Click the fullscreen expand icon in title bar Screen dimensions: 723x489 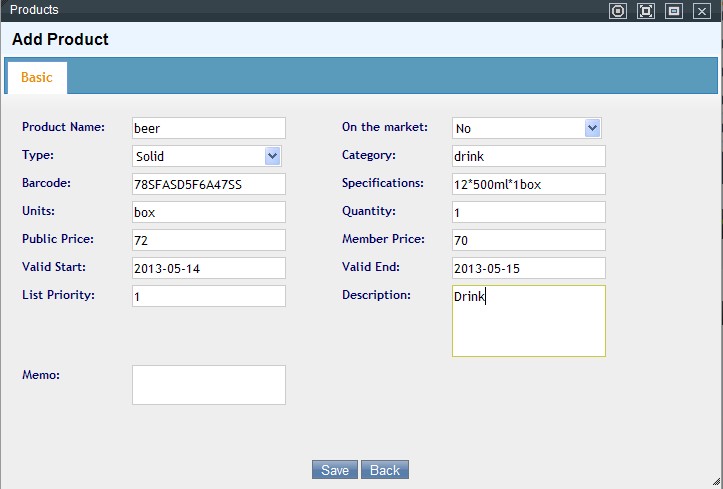tap(646, 11)
